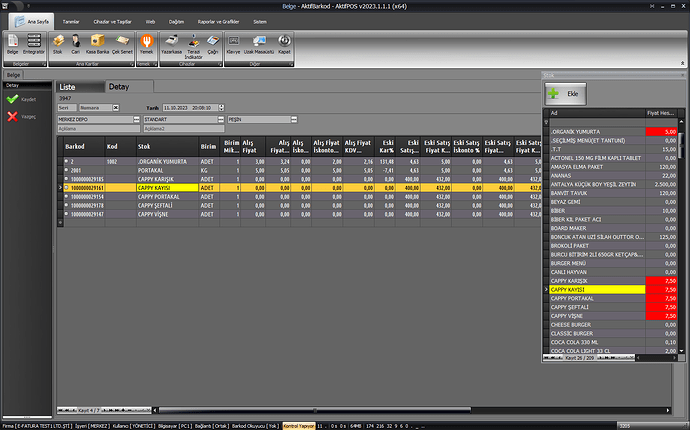Click the green Kaydet checkmark

13,99
